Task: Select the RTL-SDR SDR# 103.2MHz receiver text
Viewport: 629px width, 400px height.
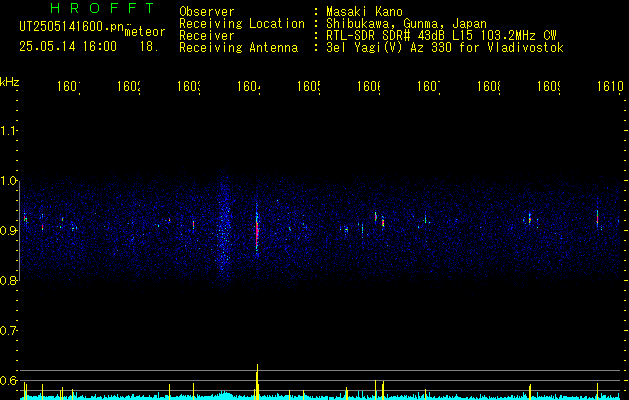Action: pos(441,36)
